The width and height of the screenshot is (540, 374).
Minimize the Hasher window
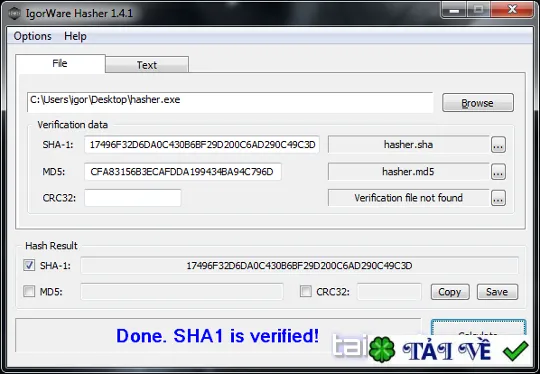(x=454, y=10)
